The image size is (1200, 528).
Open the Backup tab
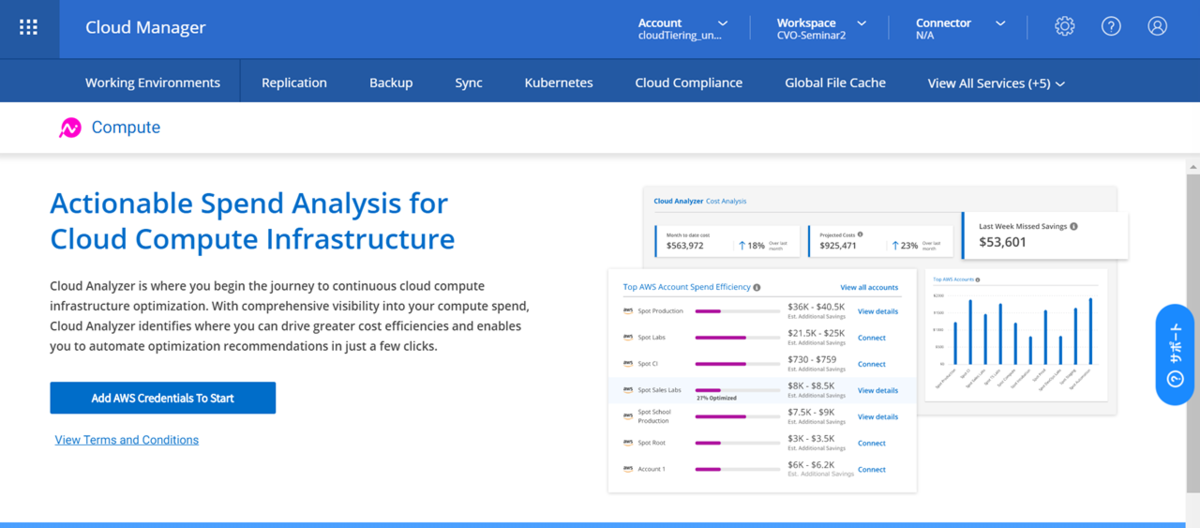391,83
